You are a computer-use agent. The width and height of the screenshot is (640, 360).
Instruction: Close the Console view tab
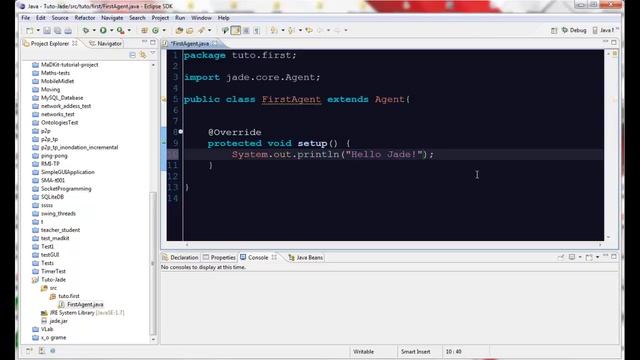(x=274, y=257)
